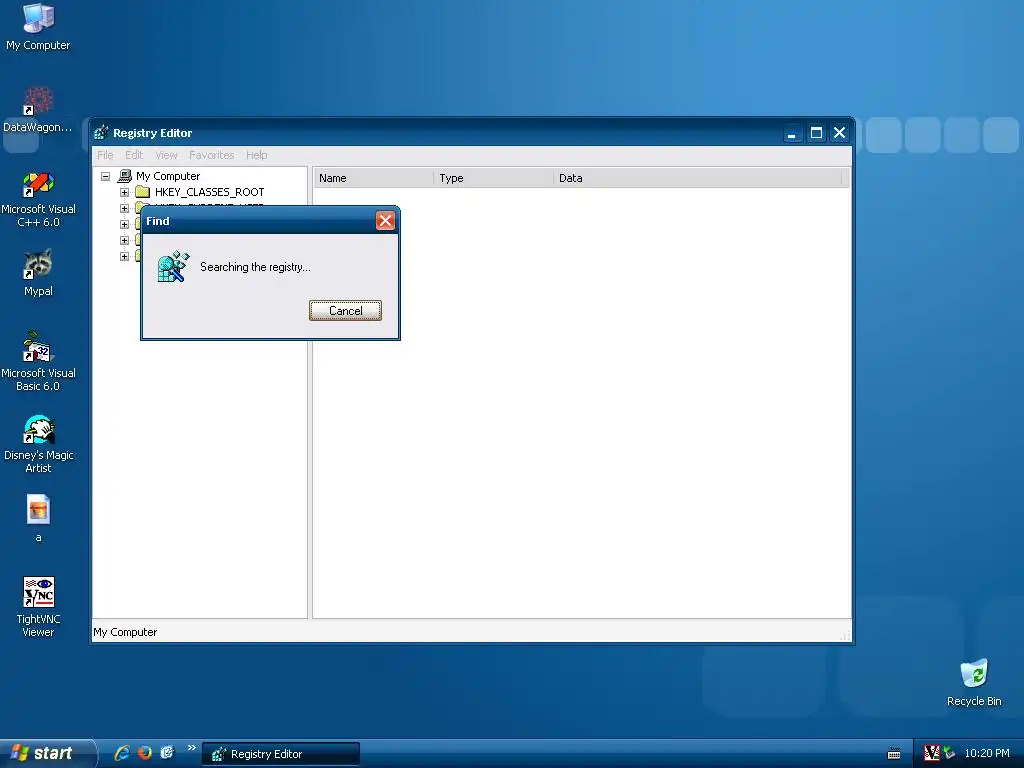Collapse the My Computer tree node
Viewport: 1024px width, 768px height.
105,176
